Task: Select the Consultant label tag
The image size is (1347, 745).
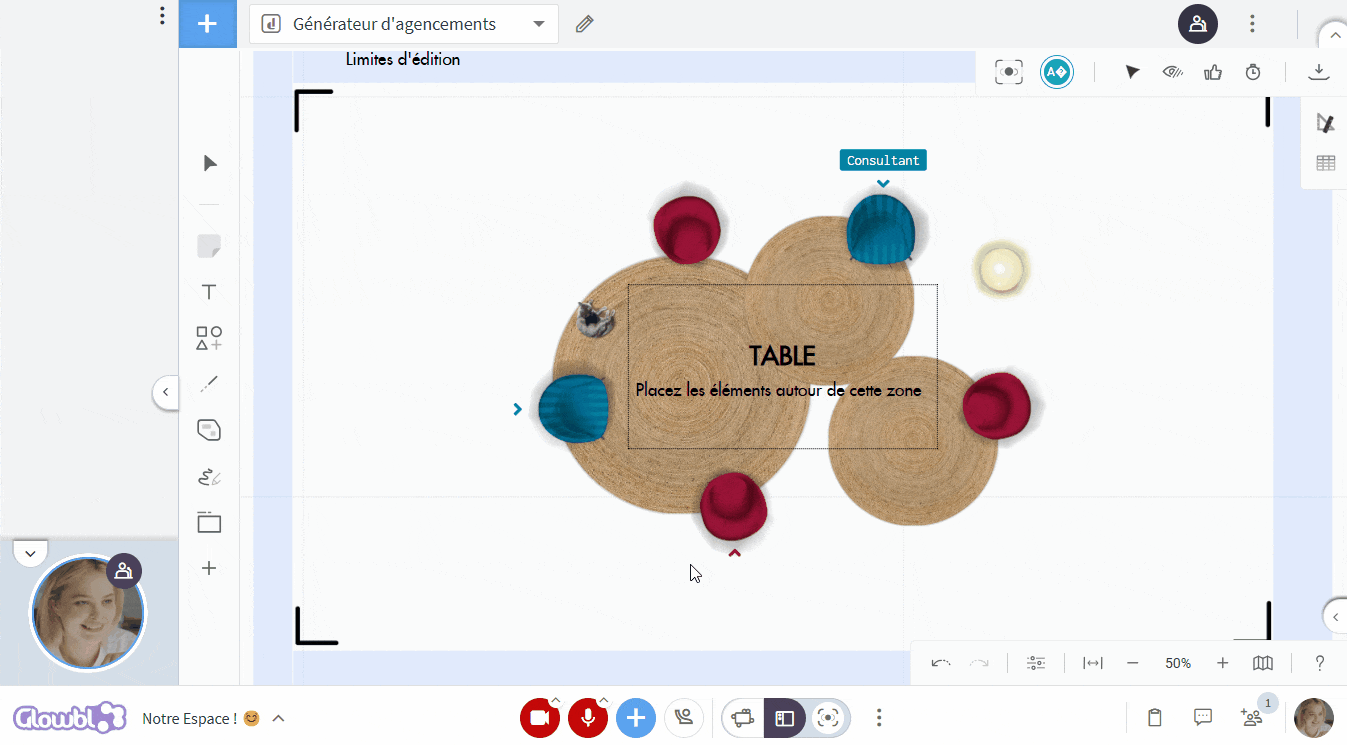Action: pos(883,160)
